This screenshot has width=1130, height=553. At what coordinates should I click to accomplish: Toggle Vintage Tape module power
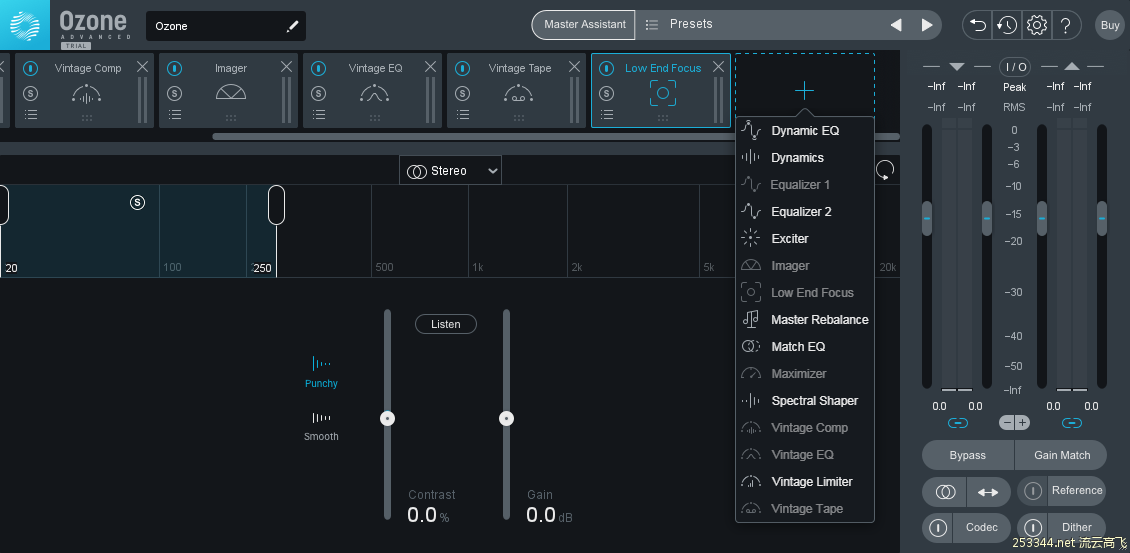(x=463, y=68)
